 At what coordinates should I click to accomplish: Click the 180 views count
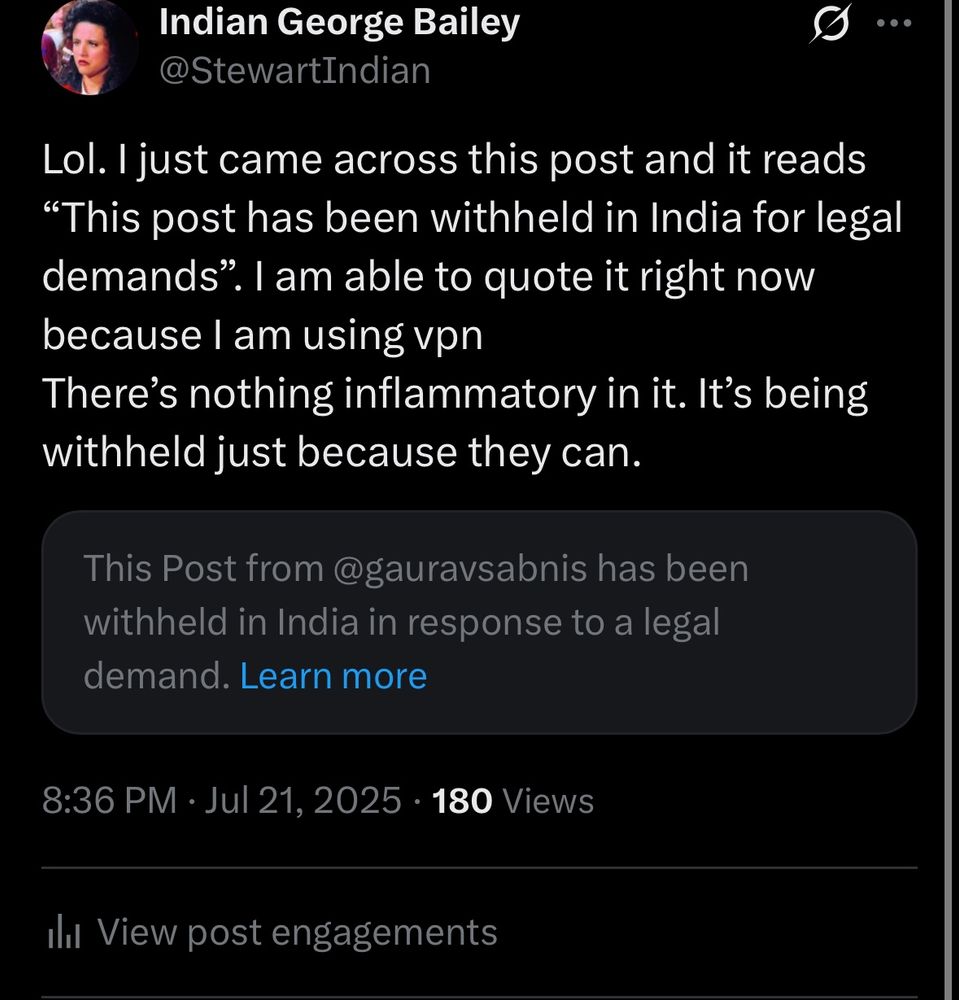coord(461,800)
